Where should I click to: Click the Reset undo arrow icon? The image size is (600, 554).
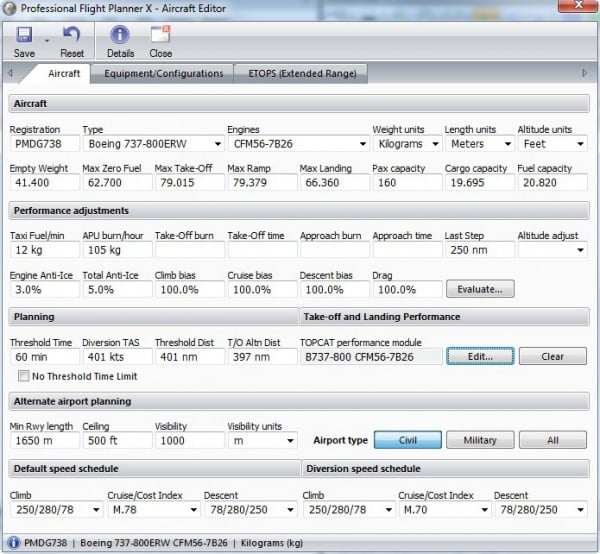point(72,35)
